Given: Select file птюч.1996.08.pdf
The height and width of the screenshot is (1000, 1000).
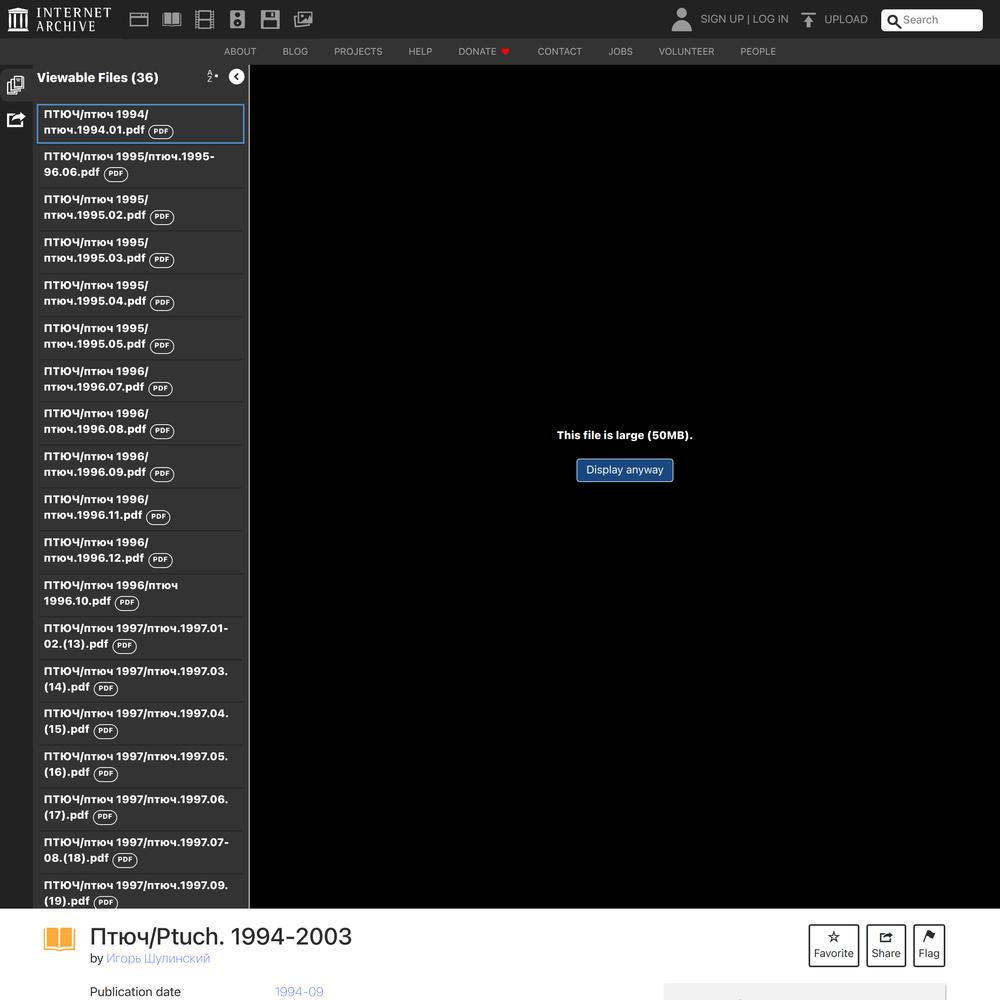Looking at the screenshot, I should tap(140, 422).
